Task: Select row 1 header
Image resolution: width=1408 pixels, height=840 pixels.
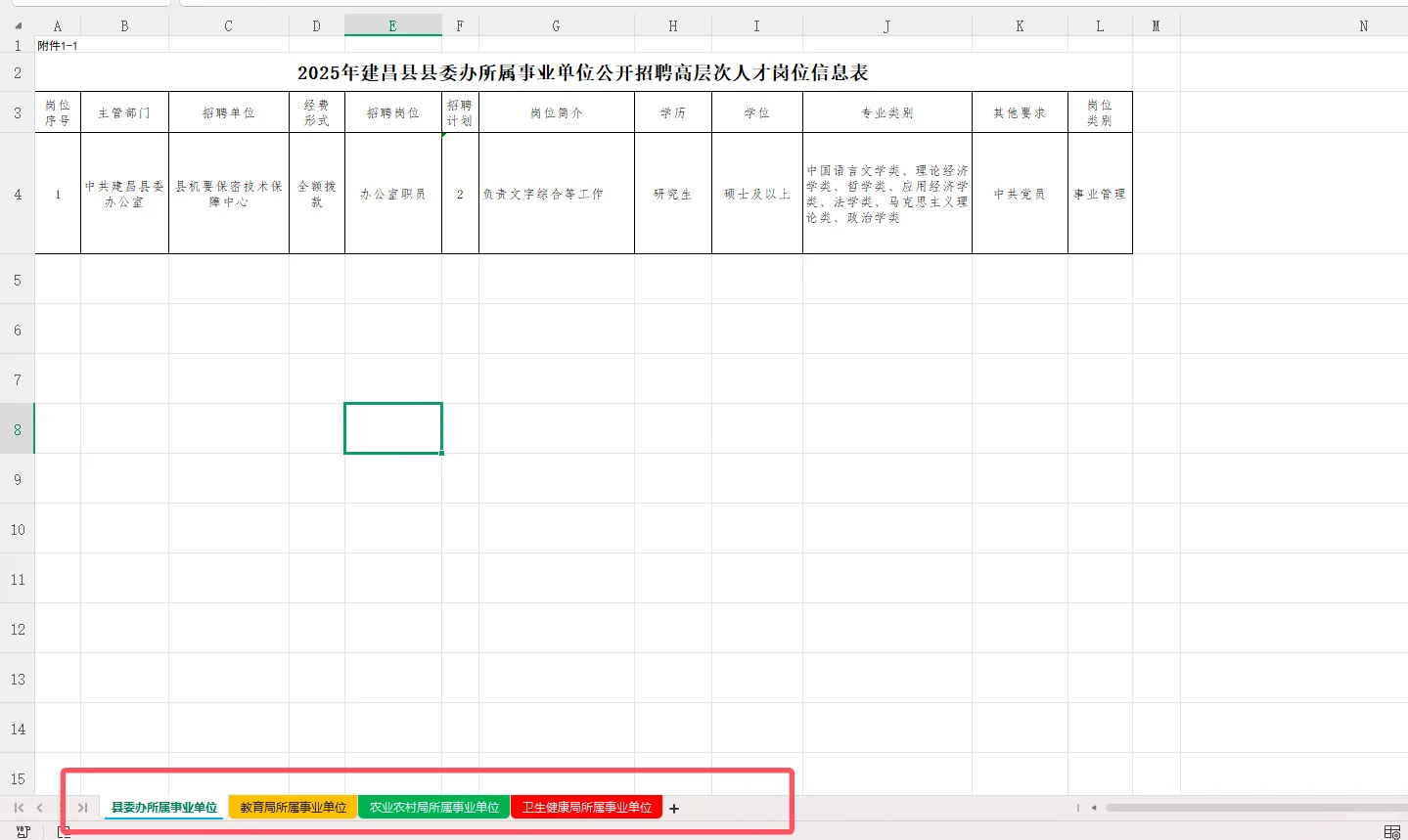Action: point(18,45)
